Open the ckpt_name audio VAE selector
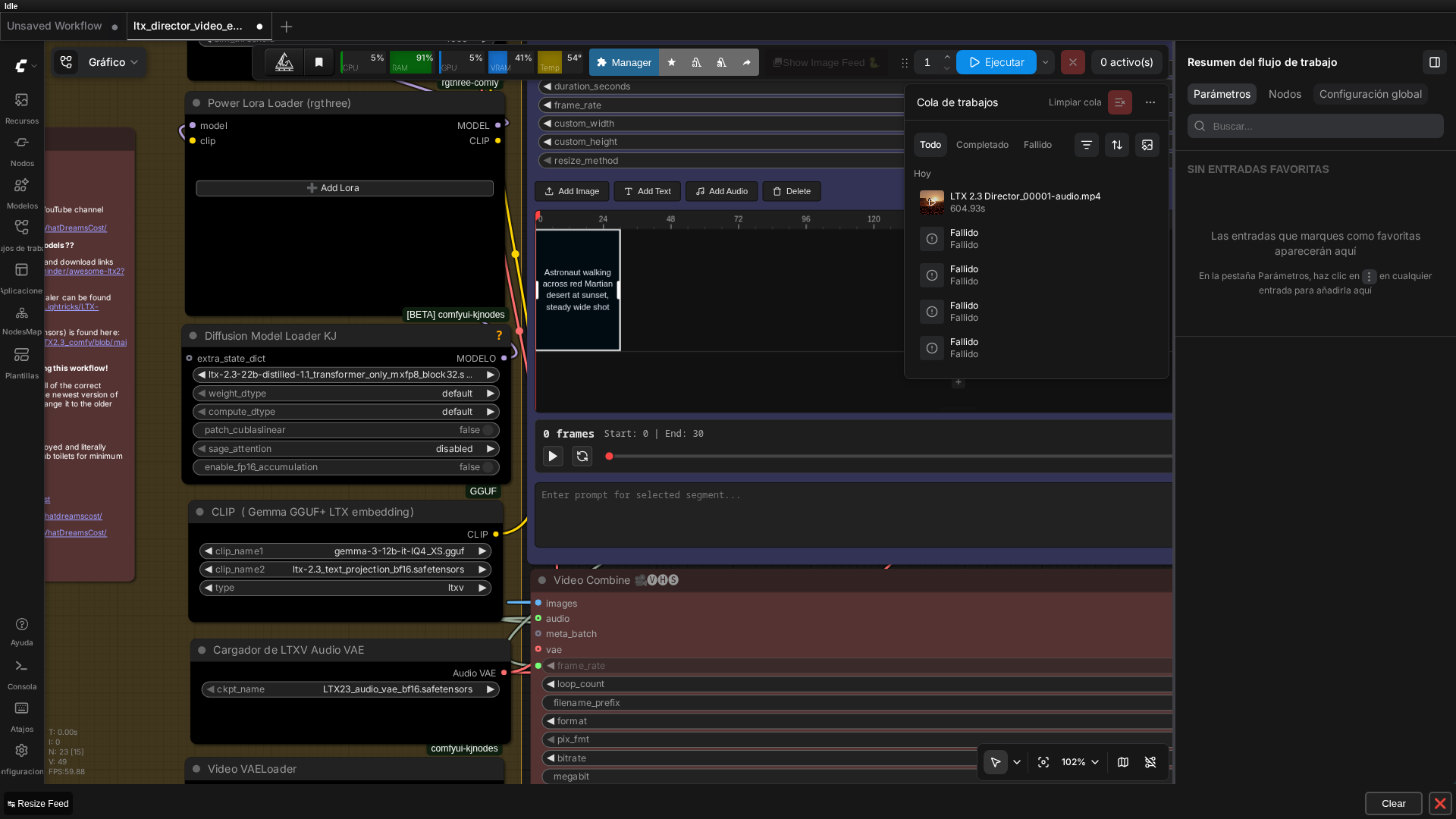Image resolution: width=1456 pixels, height=819 pixels. [350, 689]
